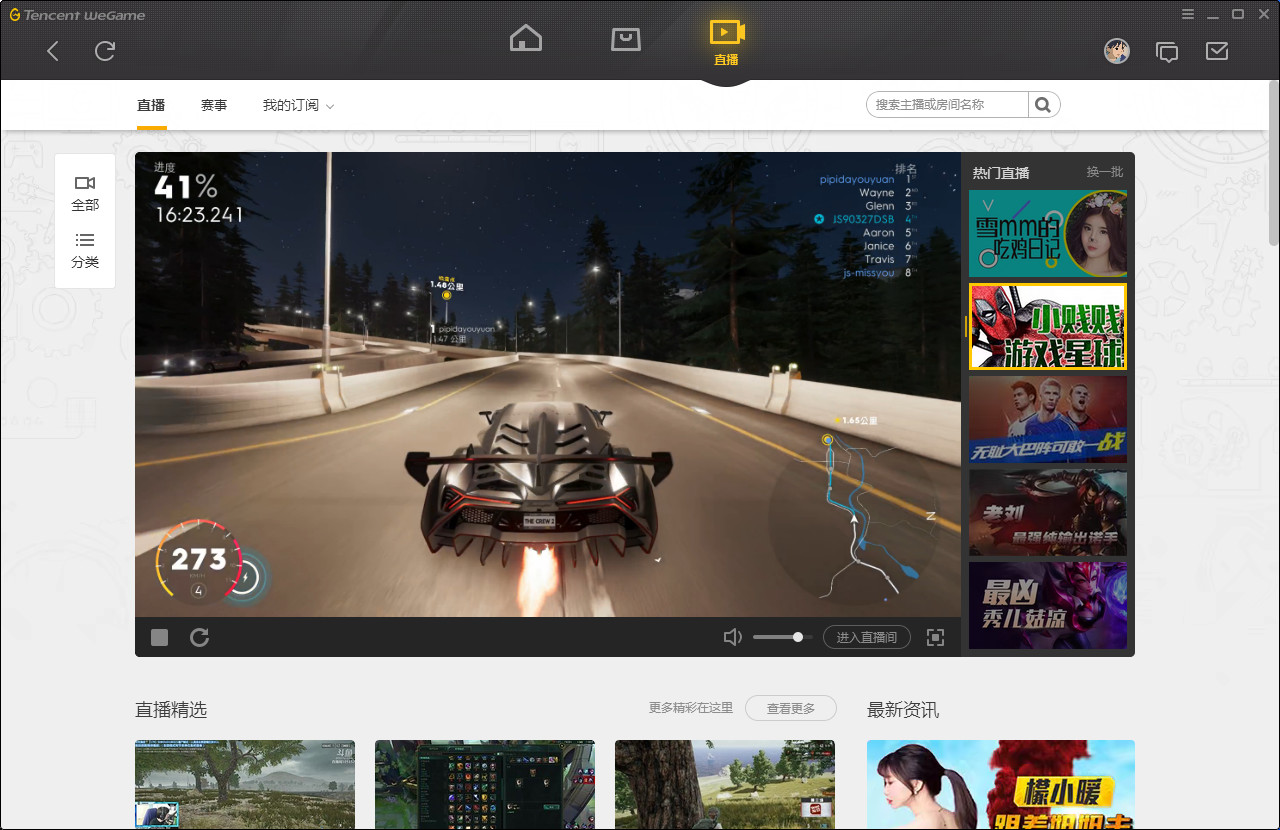Select the 最凶秀儿菇凉 stream thumbnail
This screenshot has height=830, width=1280.
click(x=1048, y=605)
